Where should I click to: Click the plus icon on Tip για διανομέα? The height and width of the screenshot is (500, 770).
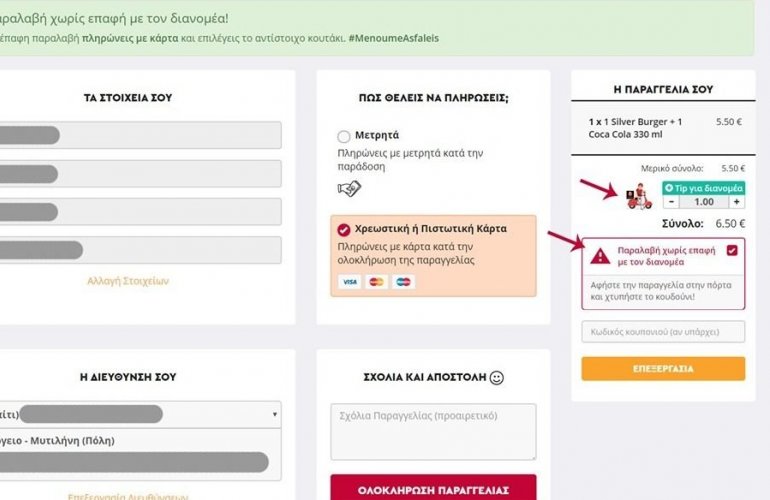668,188
